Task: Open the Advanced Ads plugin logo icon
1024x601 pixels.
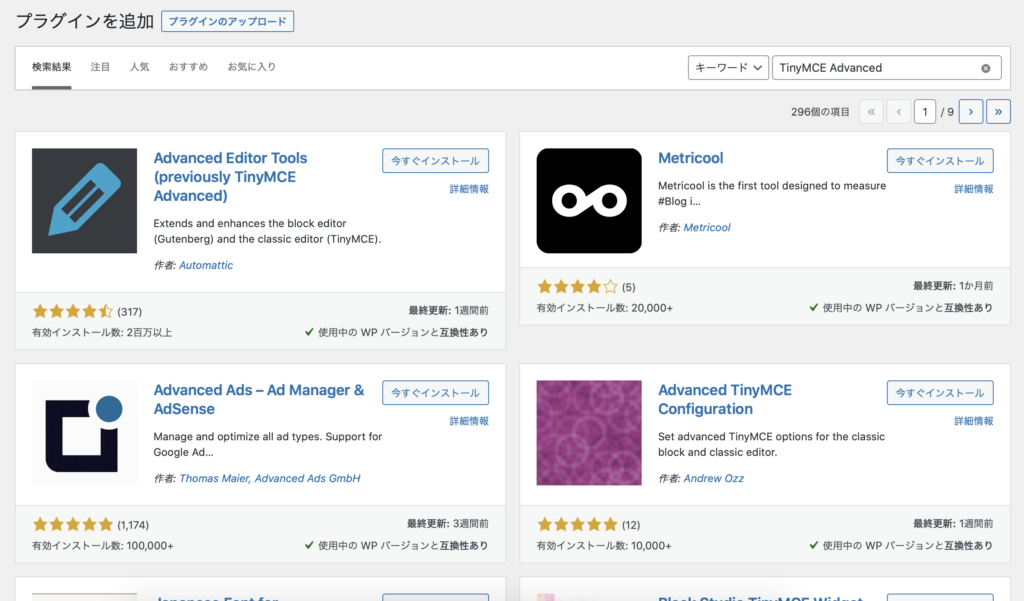Action: click(x=84, y=432)
